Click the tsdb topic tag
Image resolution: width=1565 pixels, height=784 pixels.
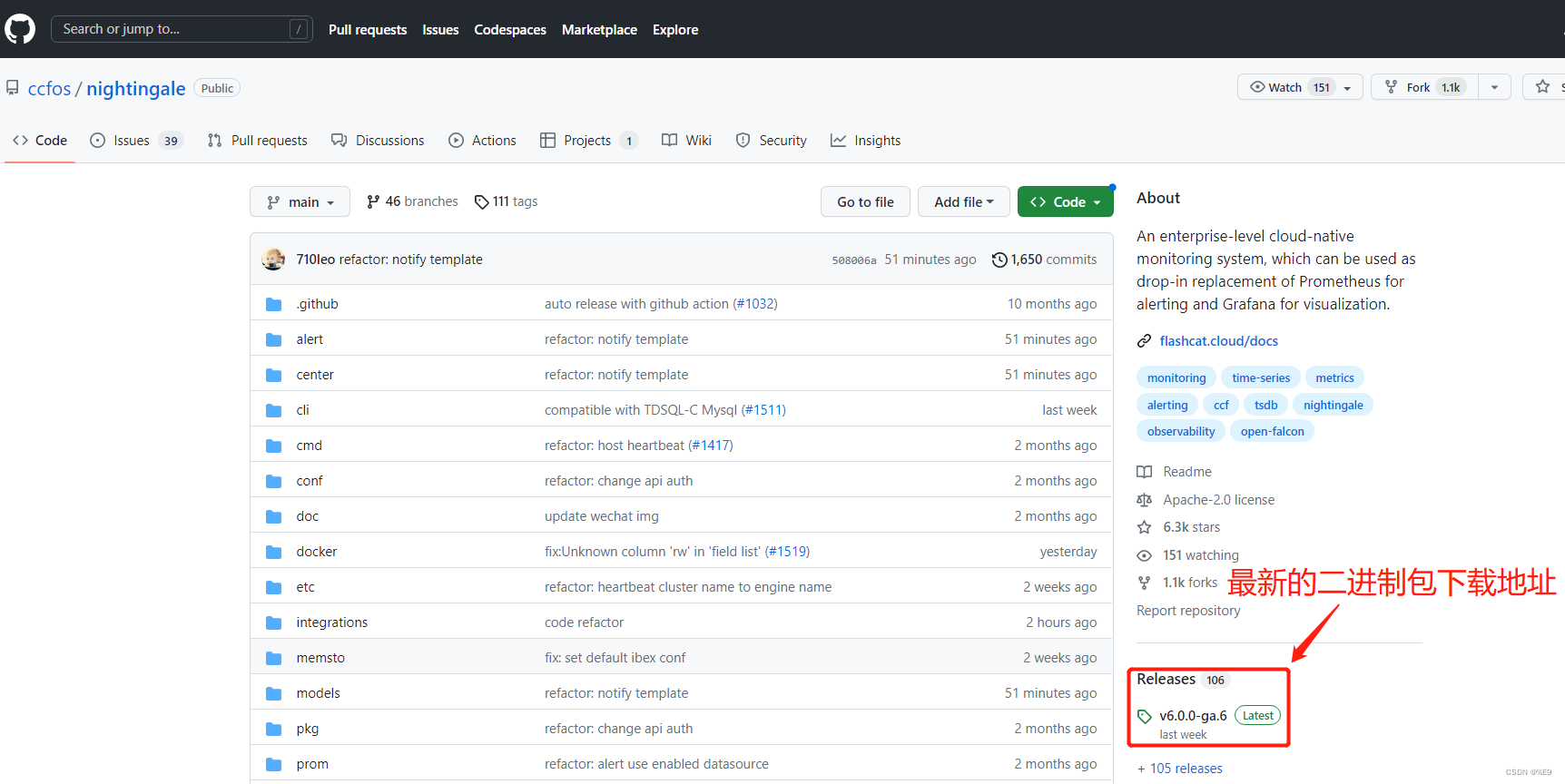(1265, 406)
